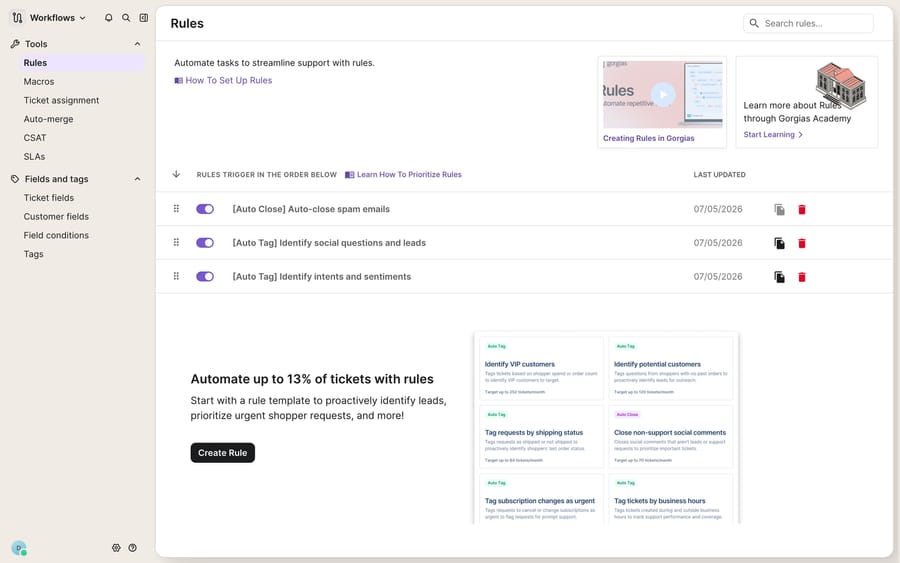This screenshot has height=563, width=900.
Task: Toggle the Identify social questions and leads rule
Action: pos(205,243)
